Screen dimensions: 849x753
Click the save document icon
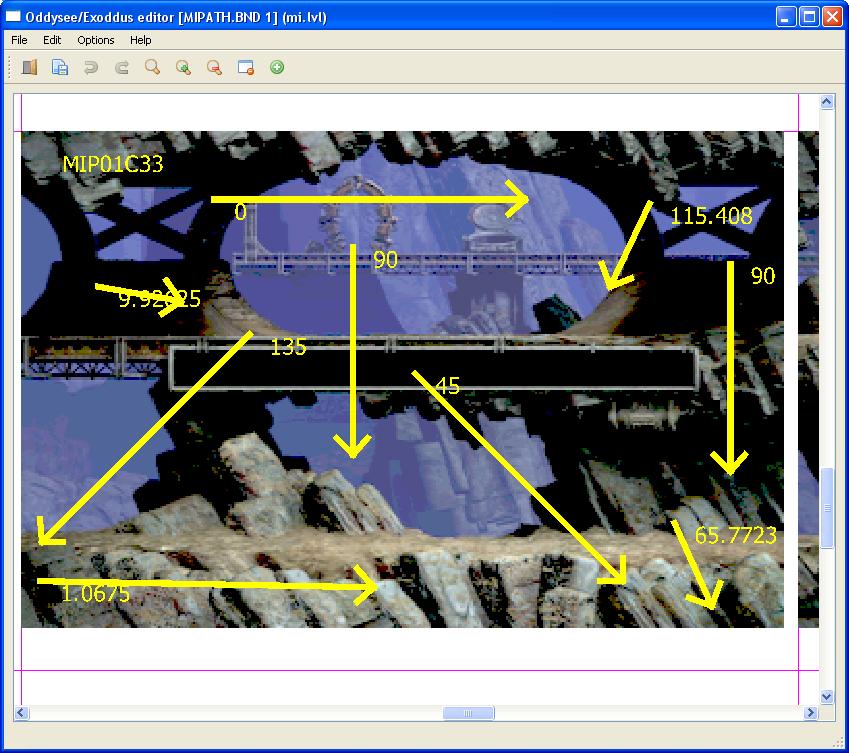click(x=60, y=68)
